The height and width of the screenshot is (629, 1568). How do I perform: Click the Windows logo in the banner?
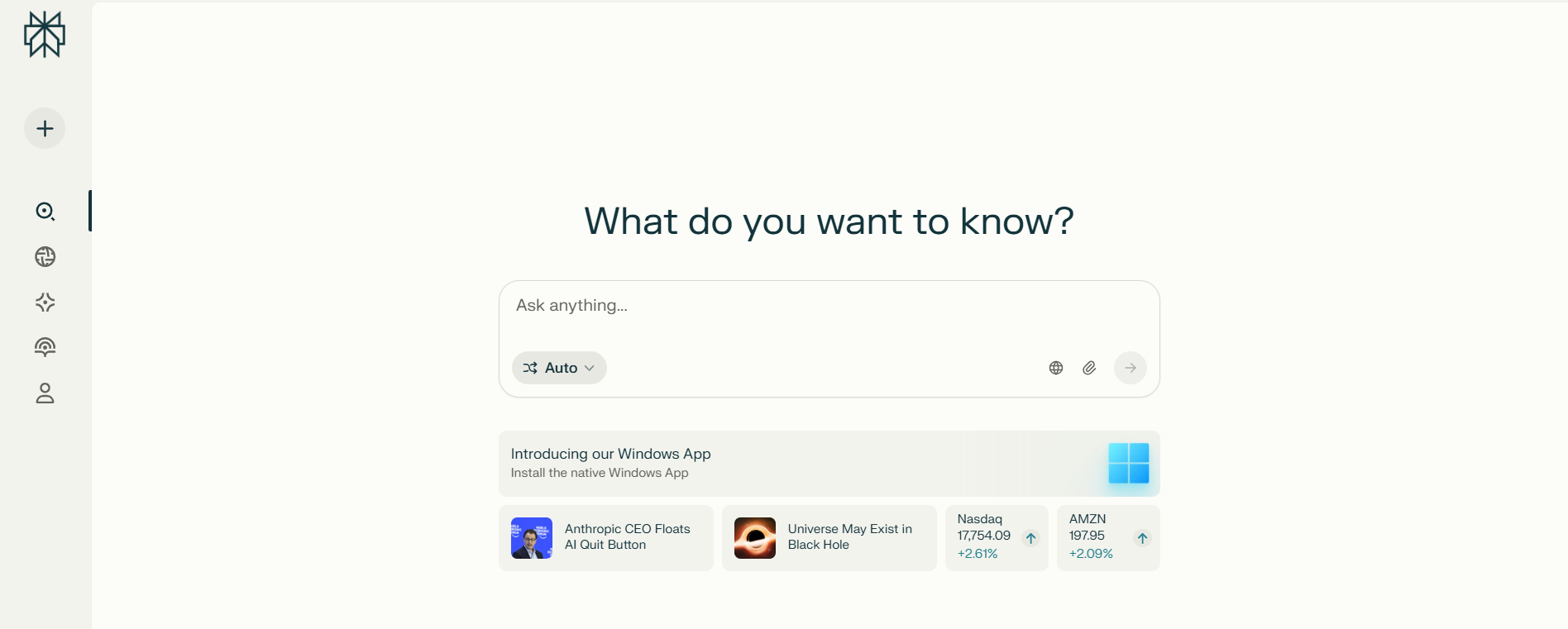click(1128, 463)
